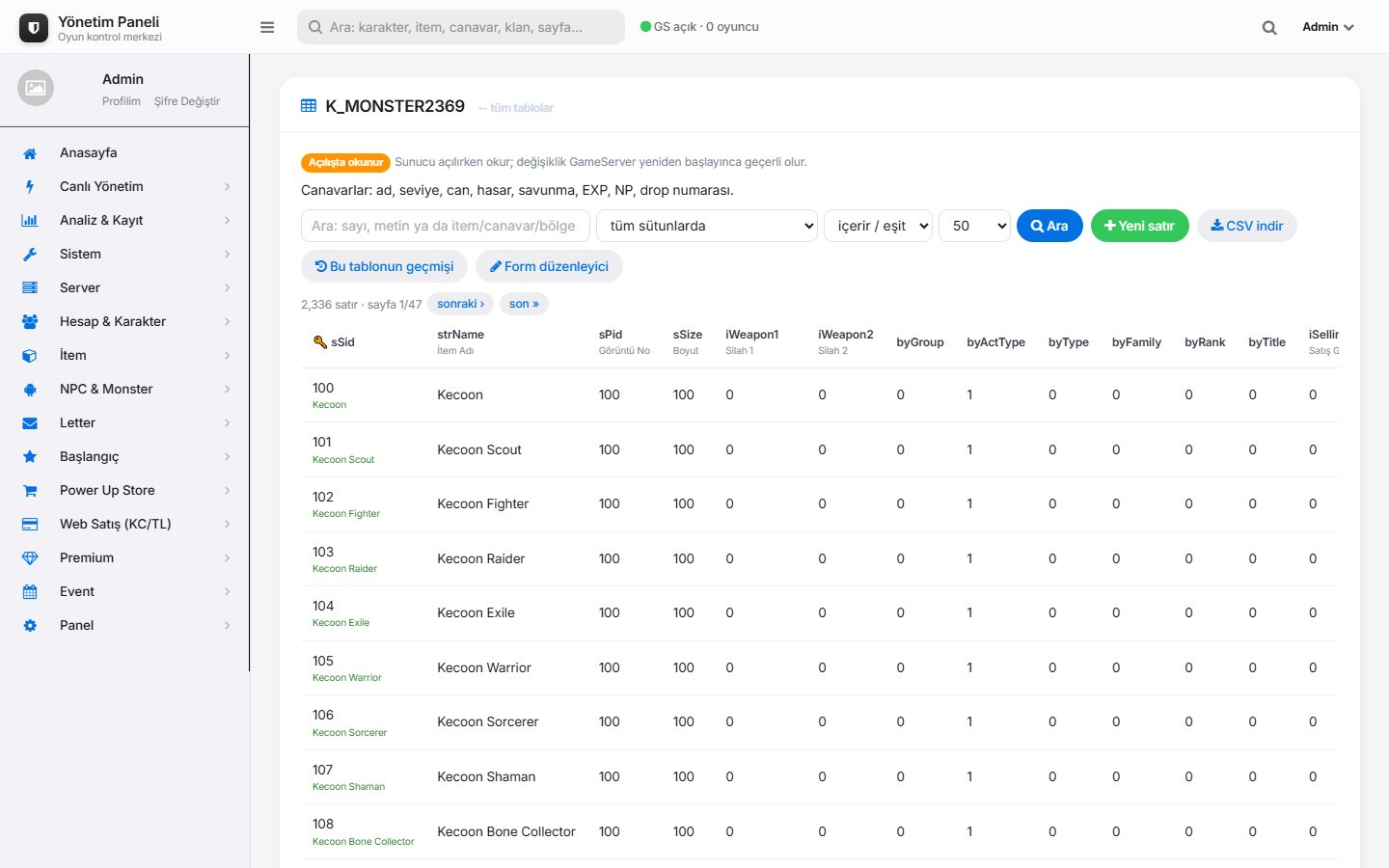The image size is (1389, 868).
Task: Jump to last page with 'son »'
Action: (524, 304)
